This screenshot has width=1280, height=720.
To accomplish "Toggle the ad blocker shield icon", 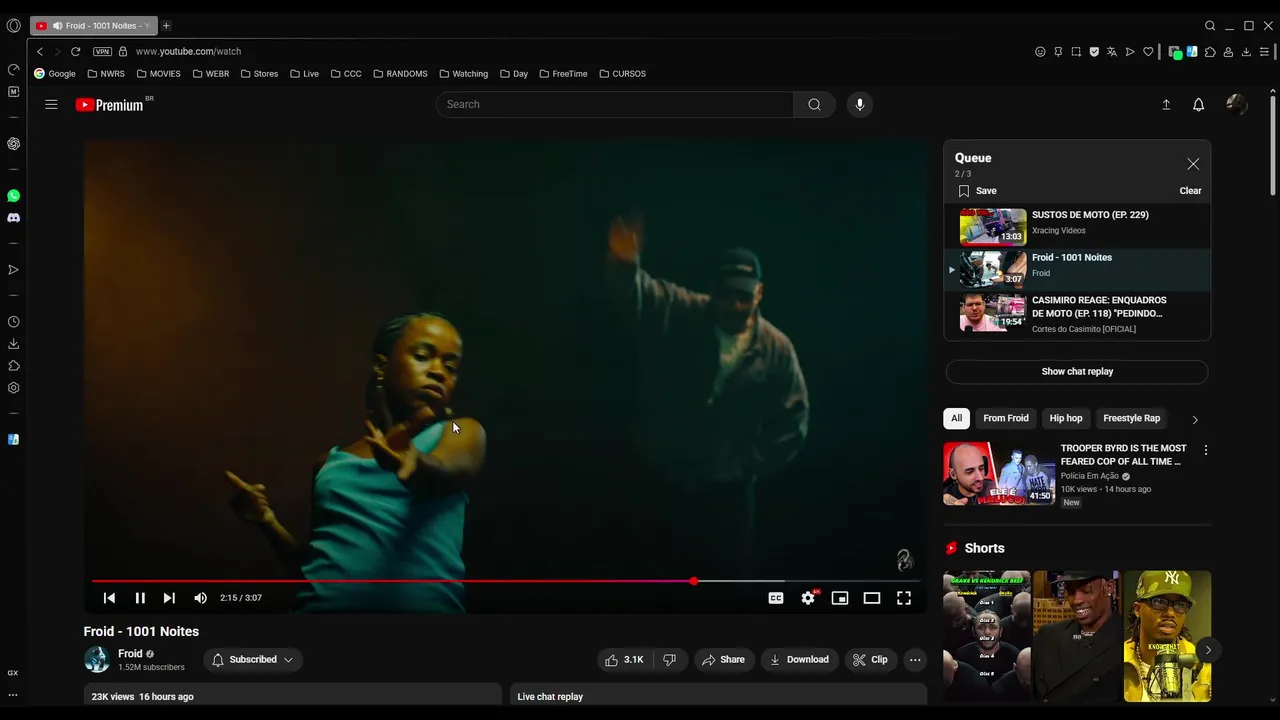I will coord(1094,52).
